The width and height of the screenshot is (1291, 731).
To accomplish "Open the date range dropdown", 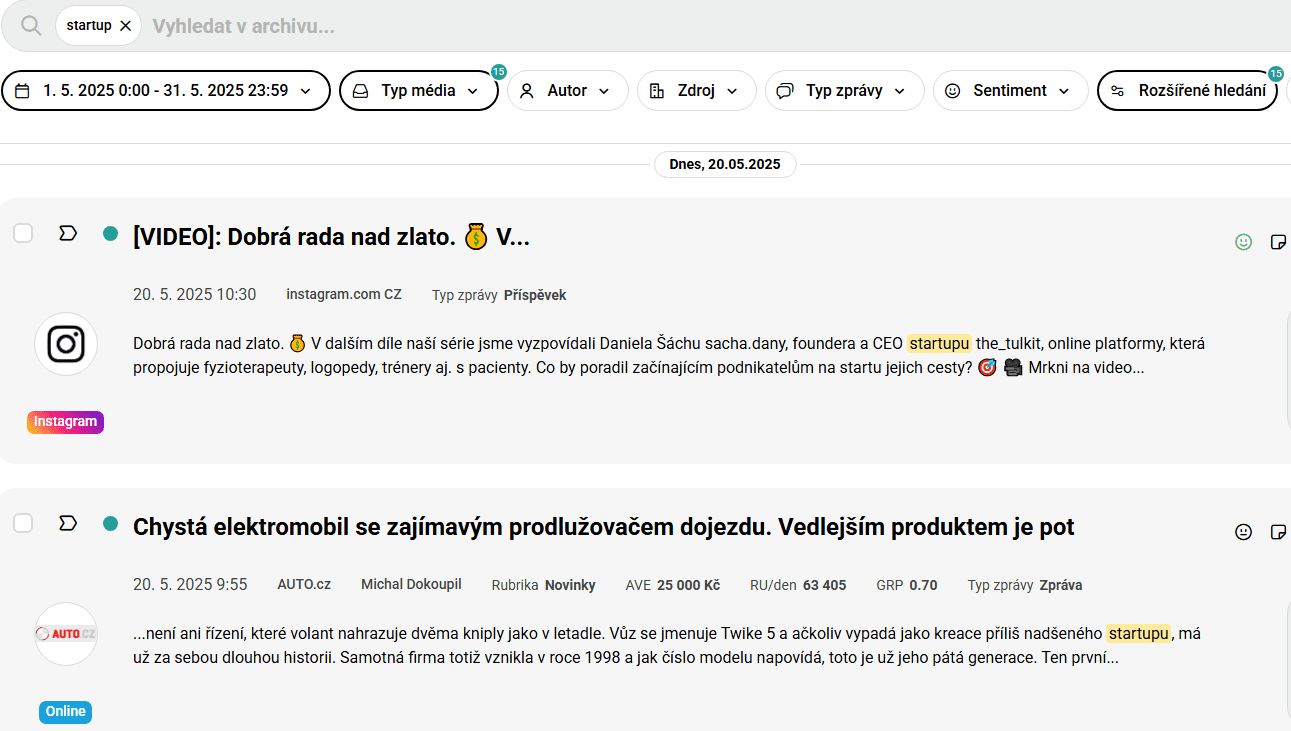I will [166, 91].
